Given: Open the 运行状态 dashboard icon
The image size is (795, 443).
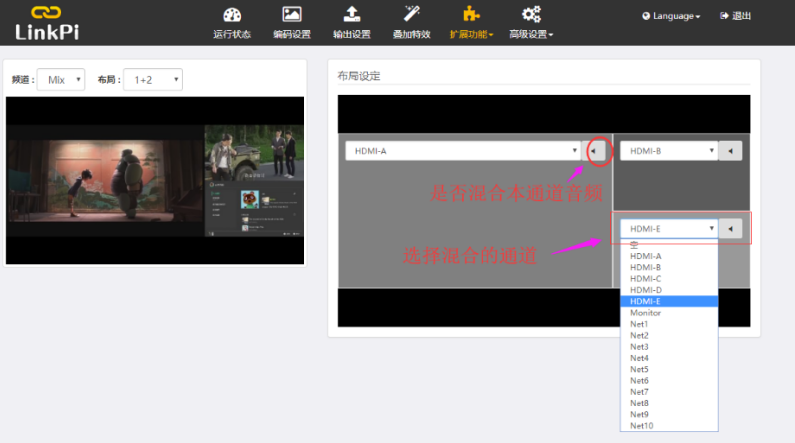Looking at the screenshot, I should (x=232, y=14).
